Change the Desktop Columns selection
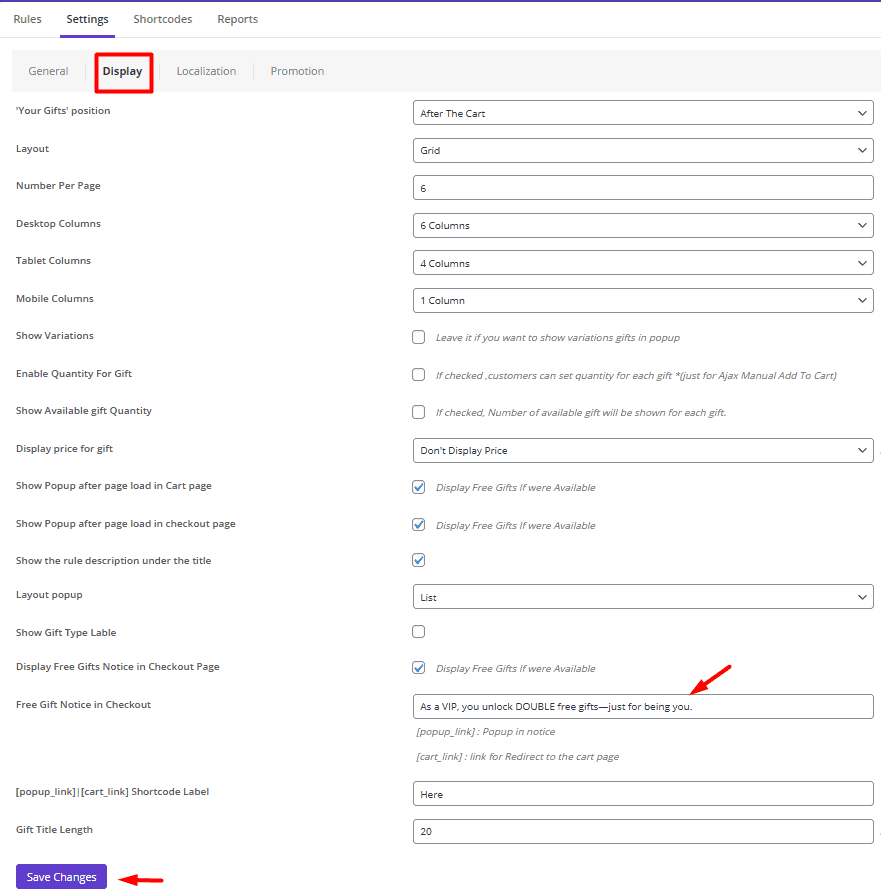 (643, 225)
